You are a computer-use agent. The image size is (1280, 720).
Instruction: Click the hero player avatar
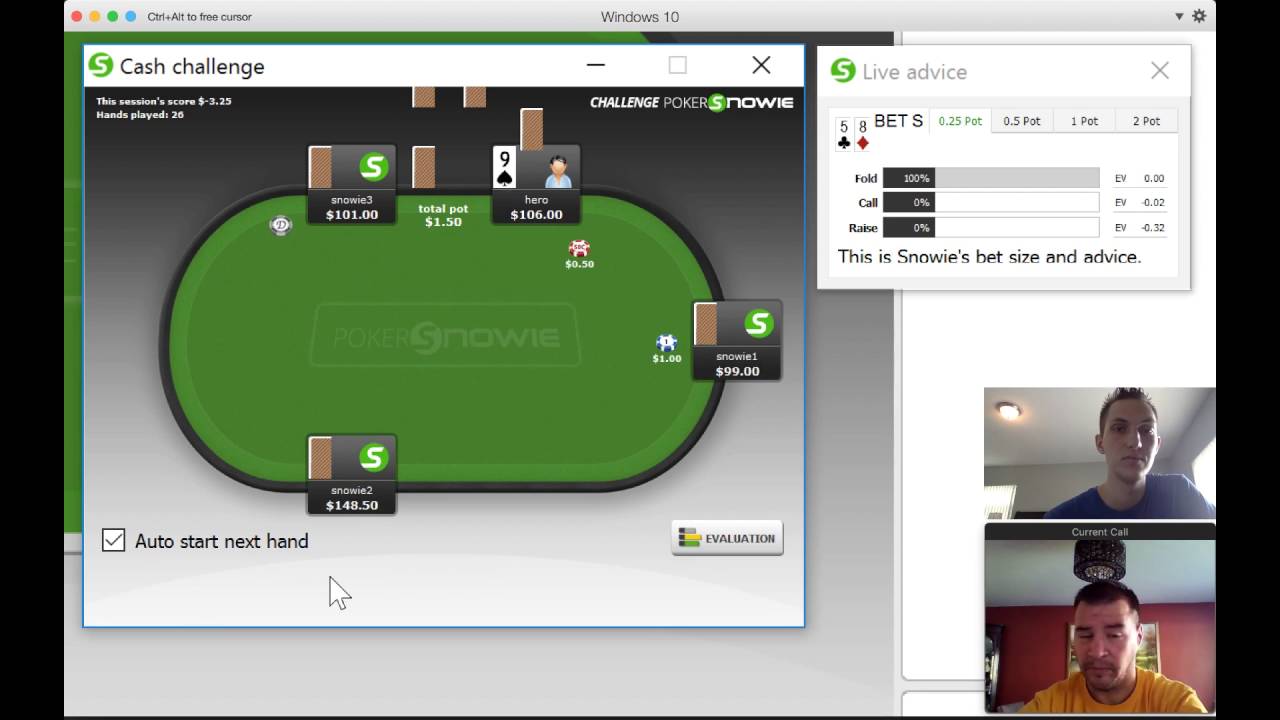click(x=558, y=168)
